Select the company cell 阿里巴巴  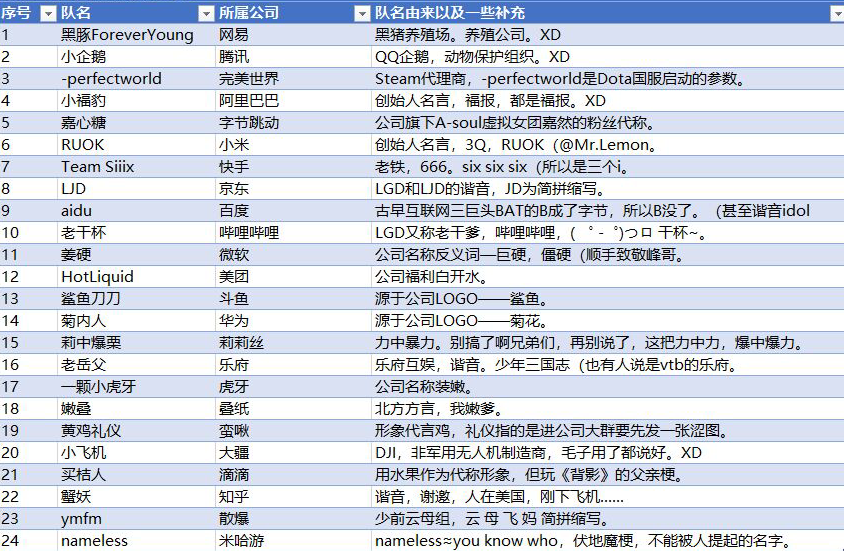293,101
